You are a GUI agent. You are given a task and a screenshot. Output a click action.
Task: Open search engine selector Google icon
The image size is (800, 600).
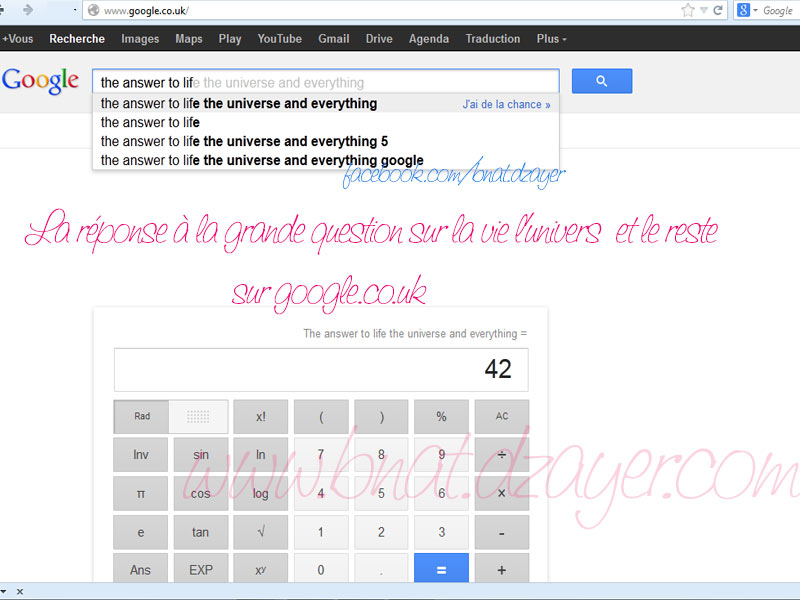pyautogui.click(x=743, y=10)
